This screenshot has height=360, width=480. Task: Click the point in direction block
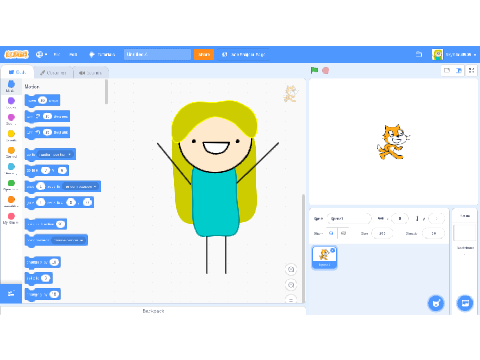(x=46, y=224)
